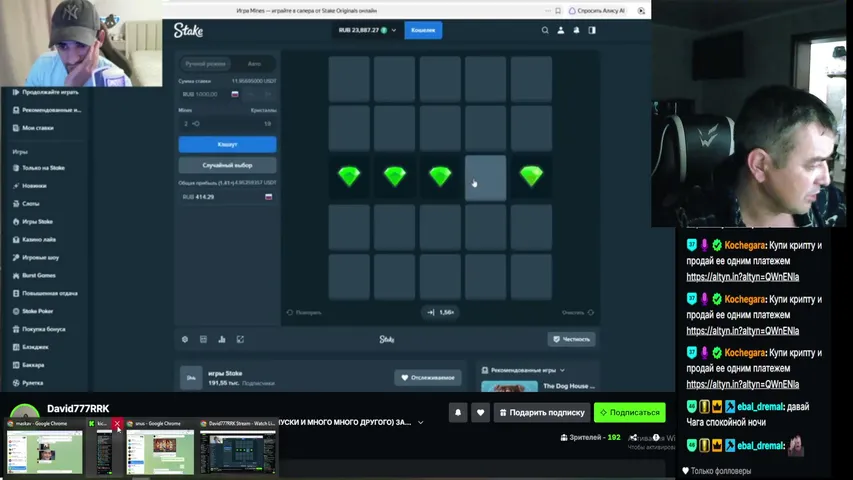Click the highlighted unrevealed tile under cursor
This screenshot has height=480, width=853.
click(x=485, y=178)
